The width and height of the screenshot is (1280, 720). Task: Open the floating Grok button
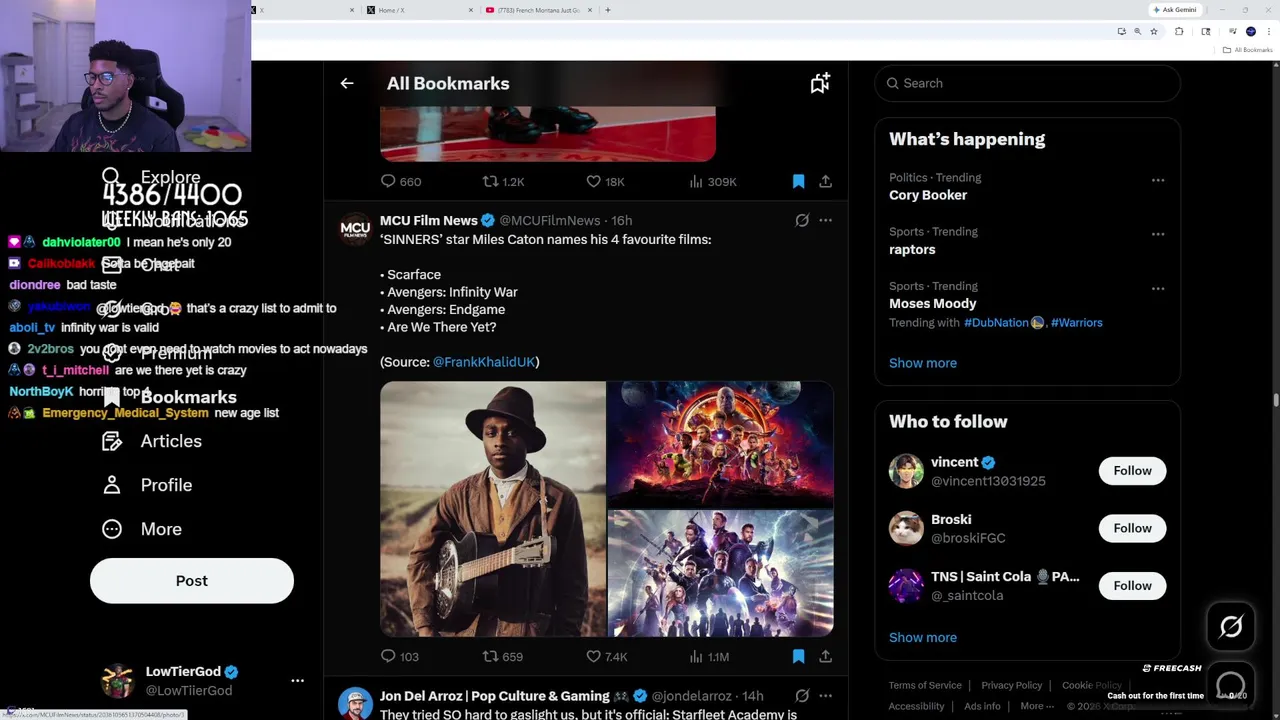tap(1231, 627)
